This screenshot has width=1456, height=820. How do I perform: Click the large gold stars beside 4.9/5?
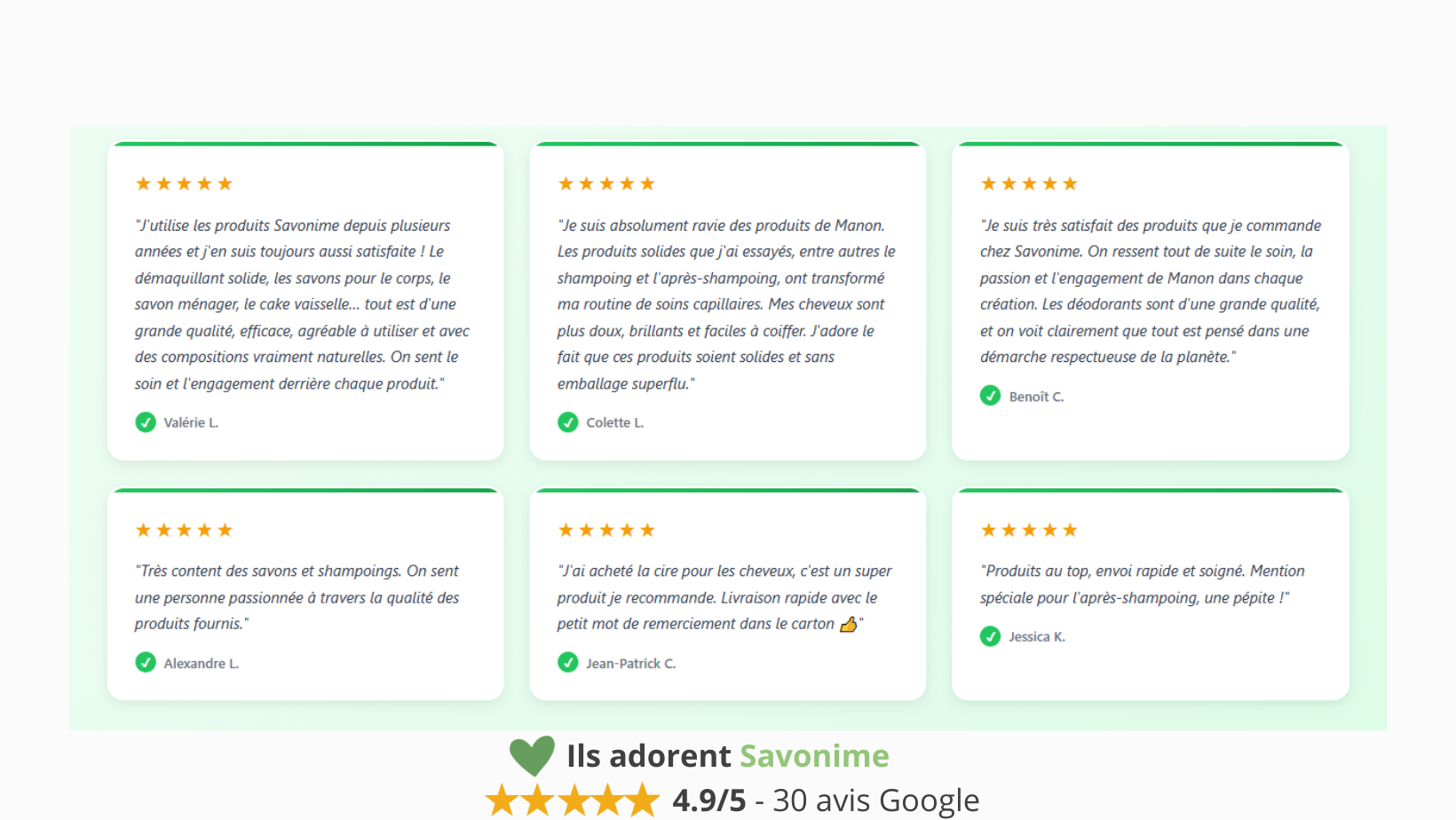tap(573, 800)
